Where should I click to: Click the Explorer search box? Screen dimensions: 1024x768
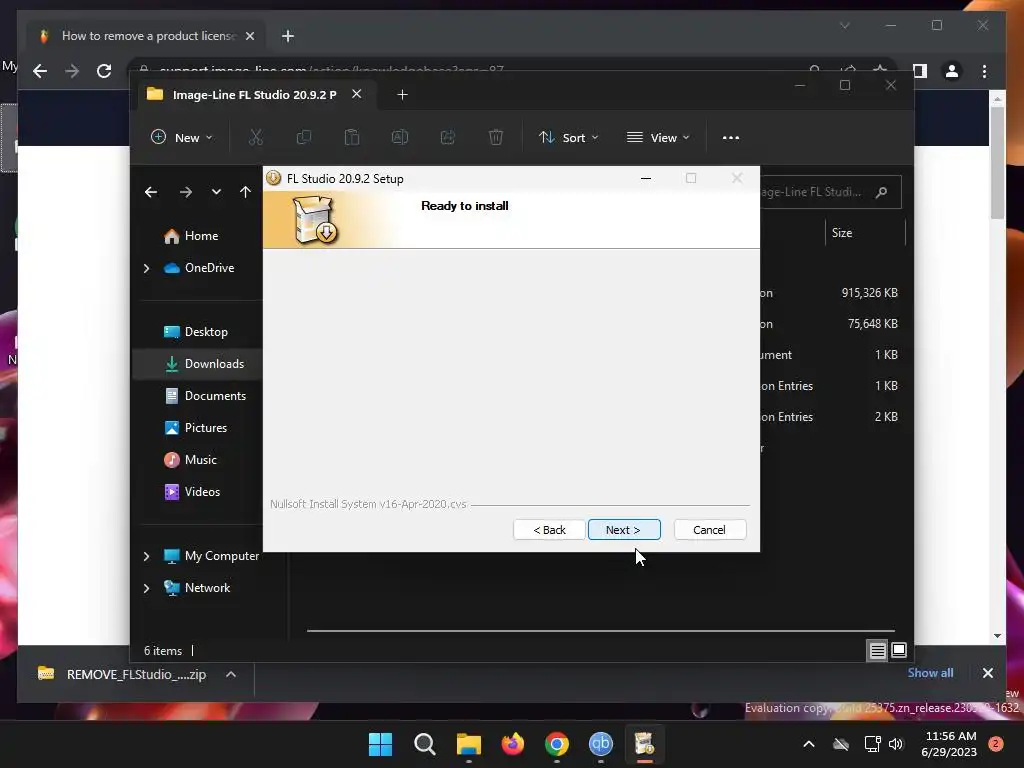coord(829,192)
